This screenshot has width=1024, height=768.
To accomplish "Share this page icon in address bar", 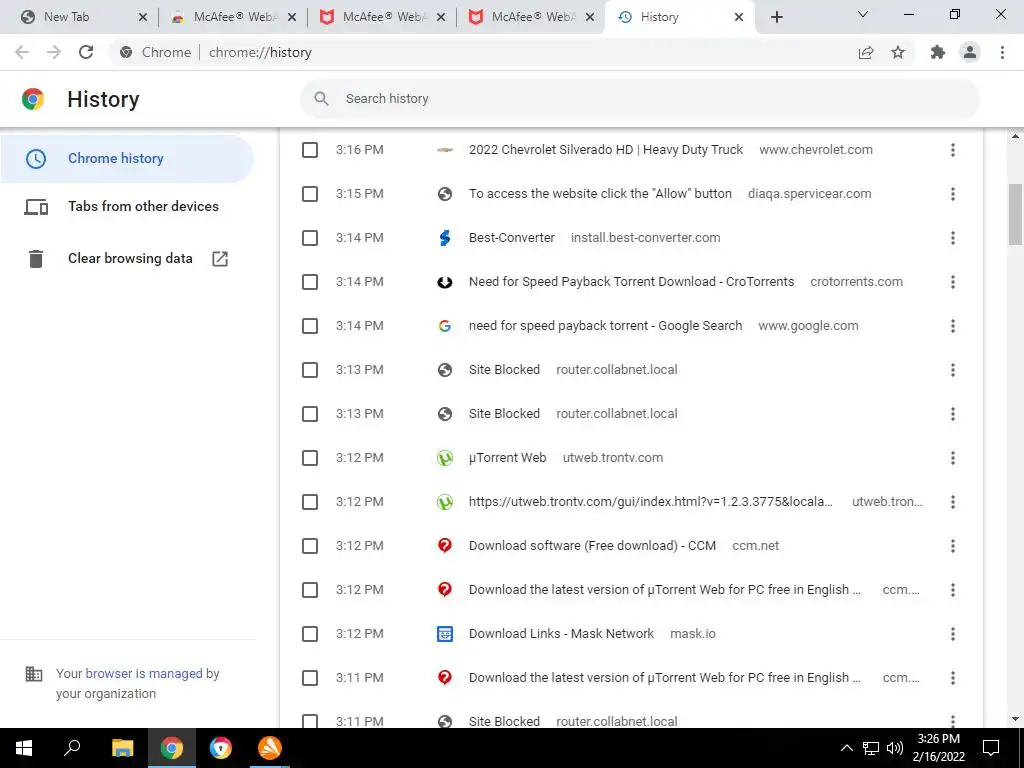I will (866, 52).
